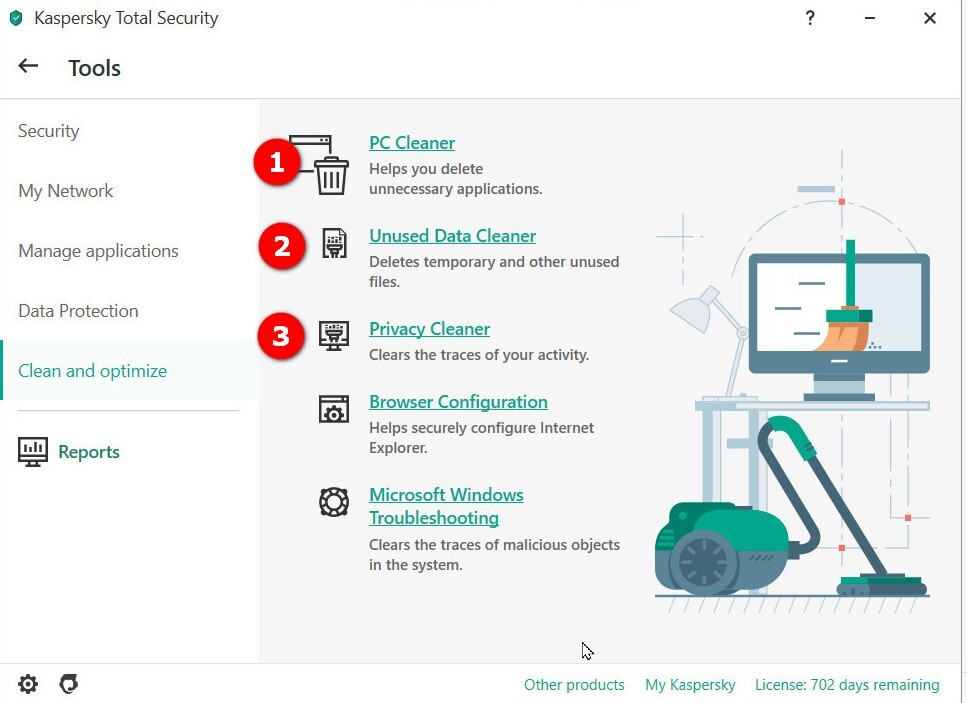
Task: Close the Kaspersky Total Security window
Action: (930, 18)
